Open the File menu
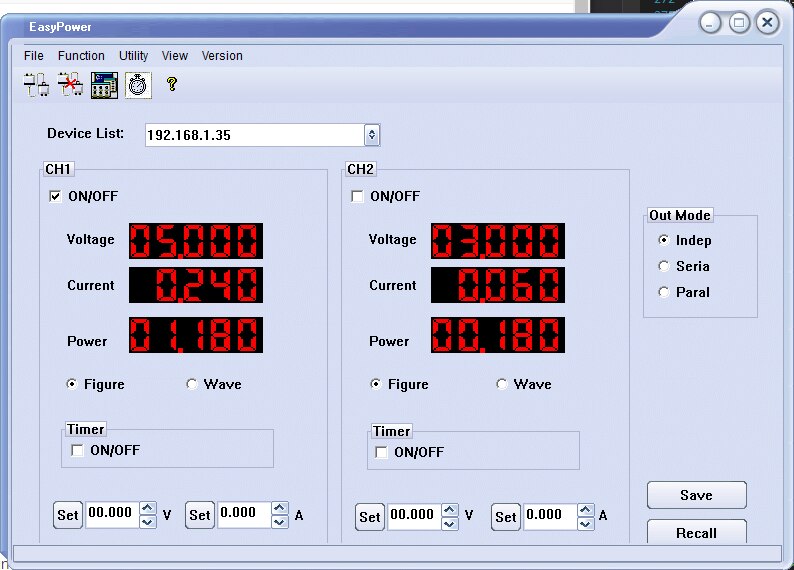794x570 pixels. tap(34, 56)
